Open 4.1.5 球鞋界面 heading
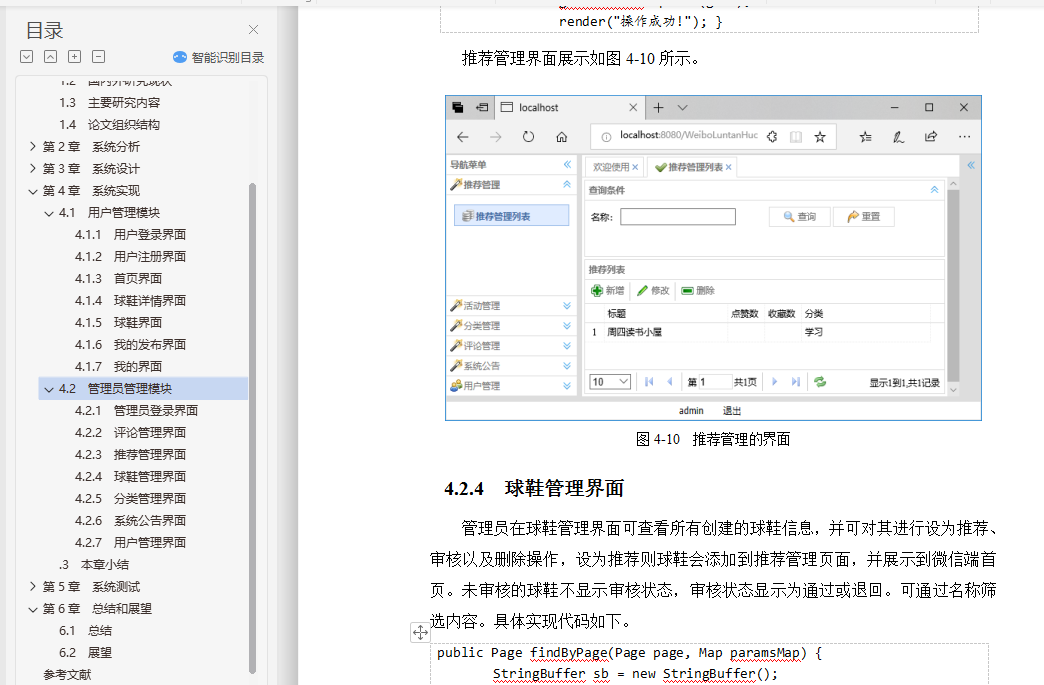Viewport: 1044px width, 685px height. coord(119,322)
